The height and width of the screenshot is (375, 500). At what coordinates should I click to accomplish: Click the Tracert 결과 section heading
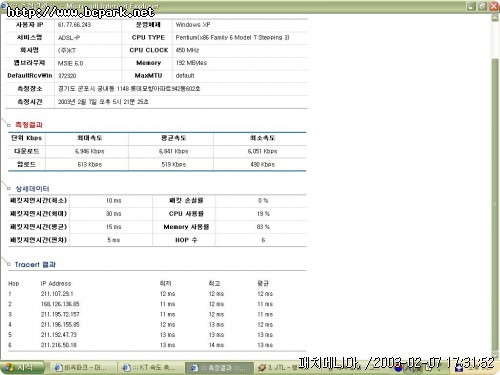click(35, 265)
